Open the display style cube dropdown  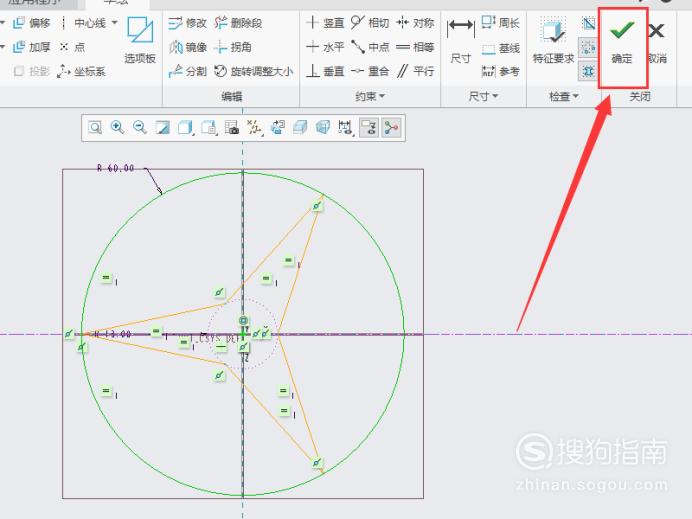coord(185,128)
